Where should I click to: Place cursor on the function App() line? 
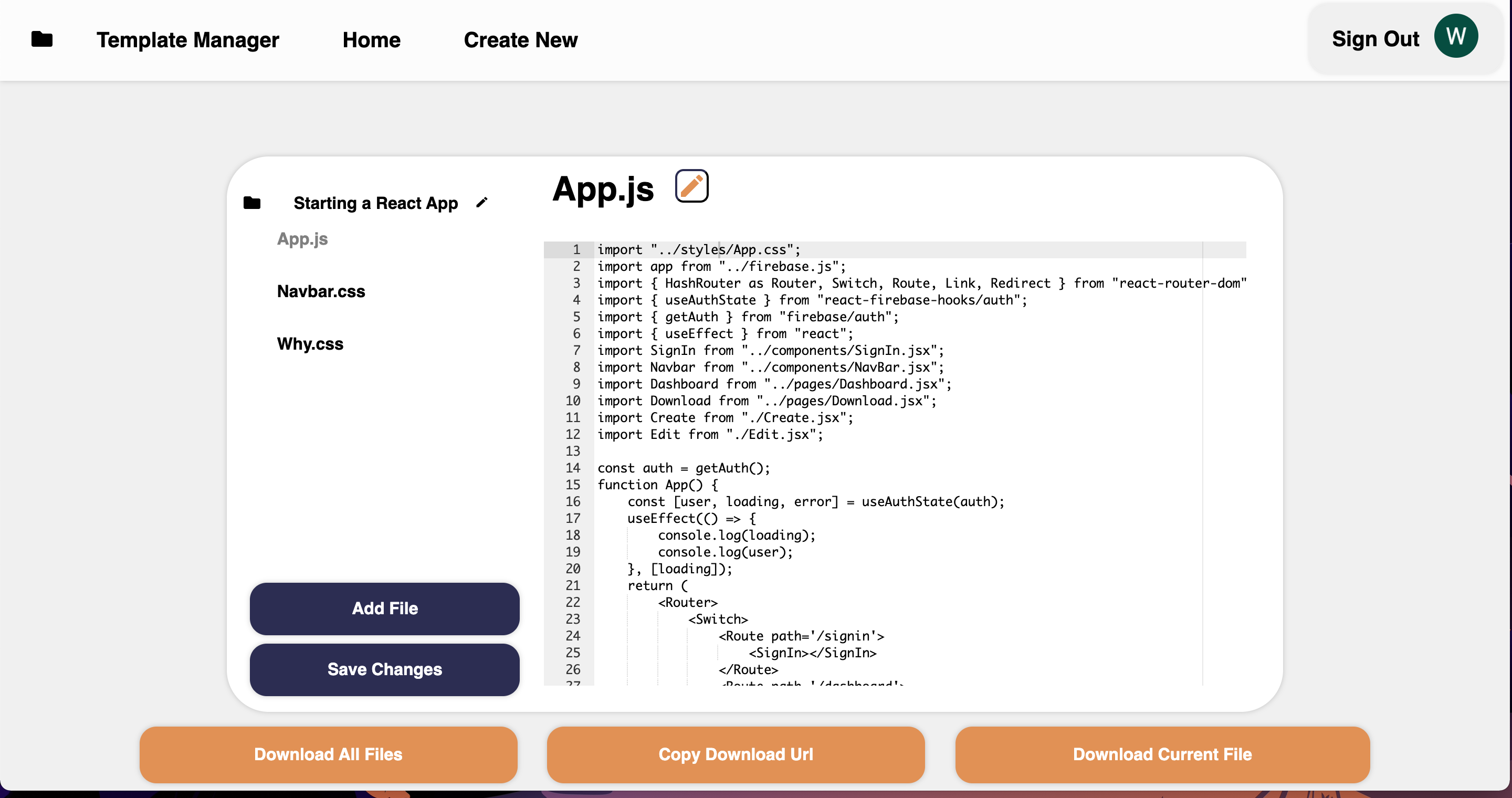[x=657, y=485]
